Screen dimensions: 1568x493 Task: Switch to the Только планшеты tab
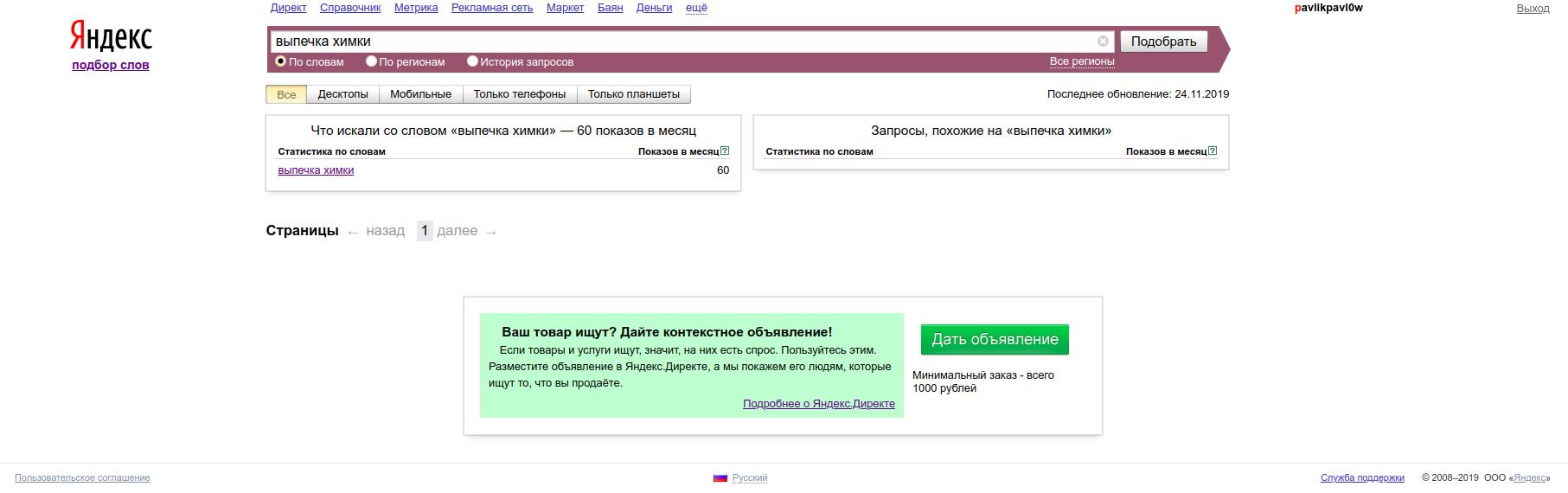(x=634, y=94)
